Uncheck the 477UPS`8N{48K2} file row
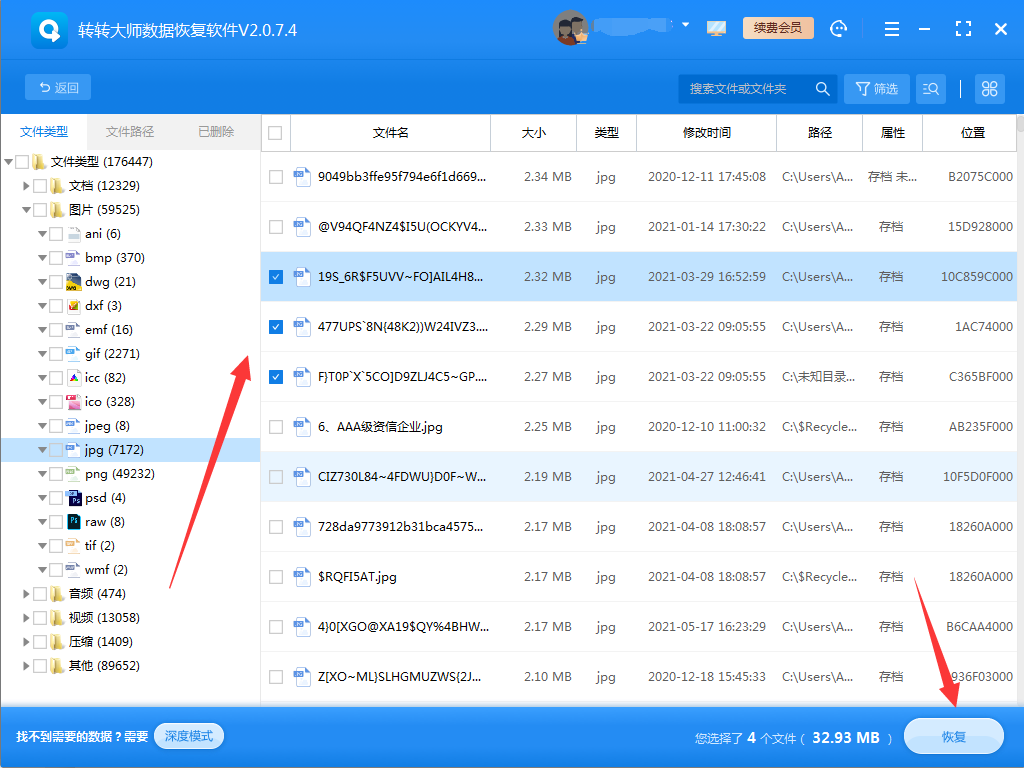1024x768 pixels. click(276, 326)
